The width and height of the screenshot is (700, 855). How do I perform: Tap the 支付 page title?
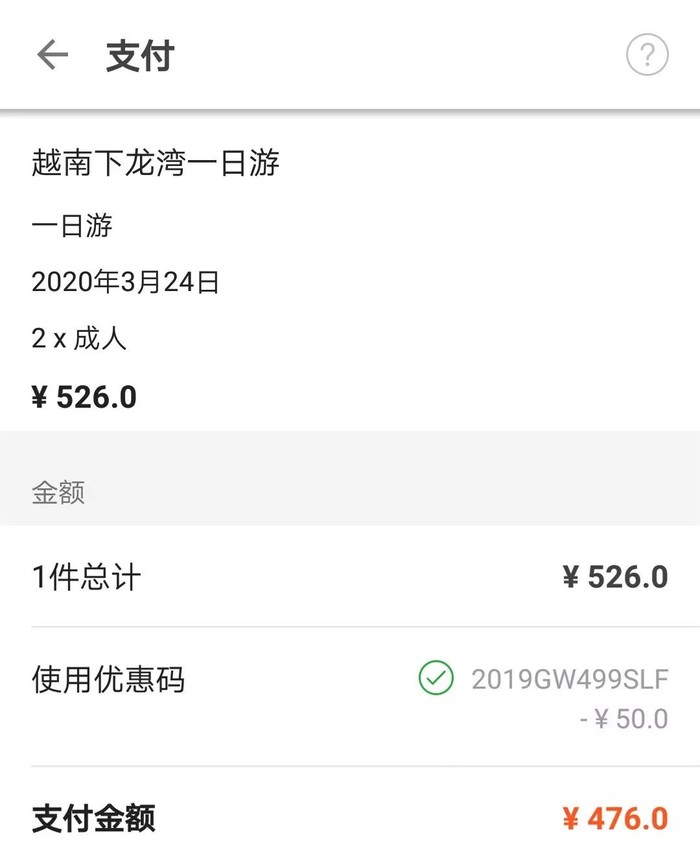pyautogui.click(x=140, y=56)
